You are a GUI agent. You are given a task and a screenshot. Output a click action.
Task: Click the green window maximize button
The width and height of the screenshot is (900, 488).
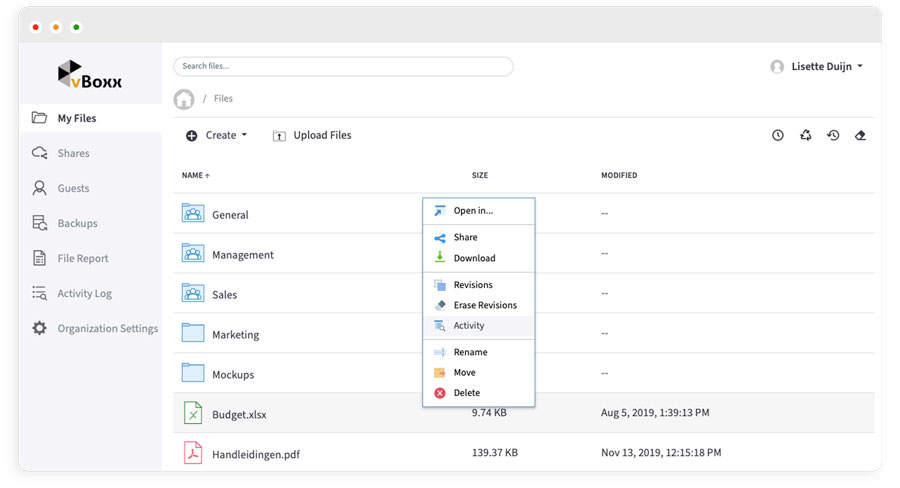click(x=76, y=27)
